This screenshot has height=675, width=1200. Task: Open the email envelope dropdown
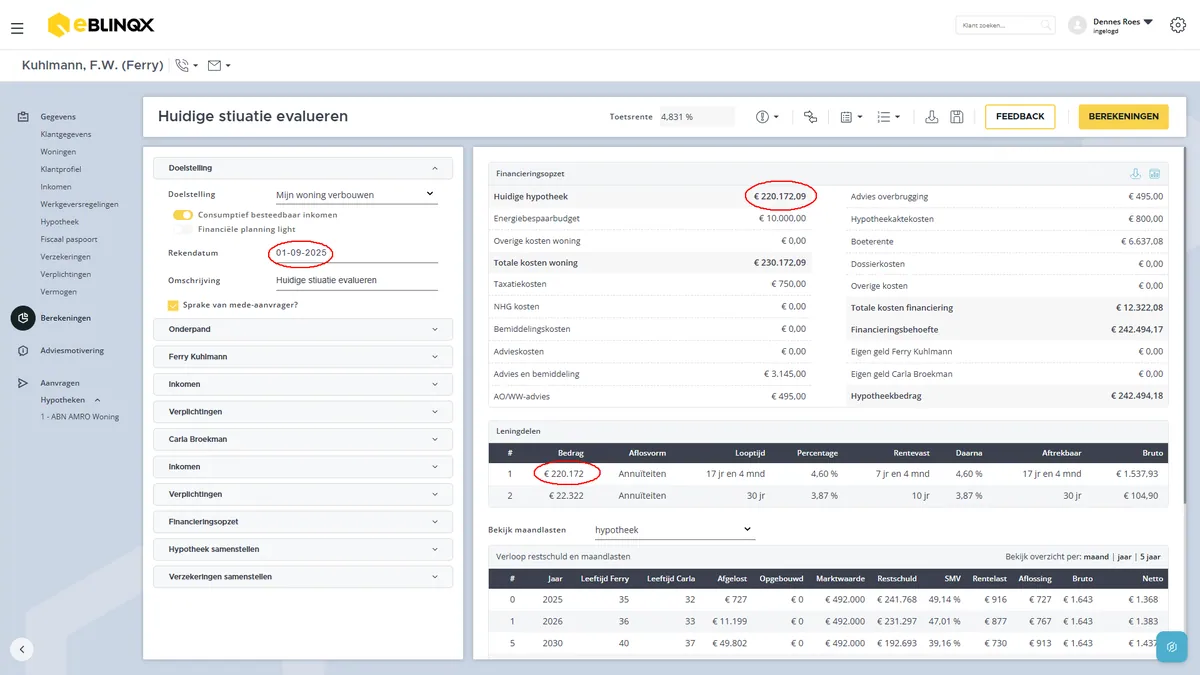(x=219, y=65)
